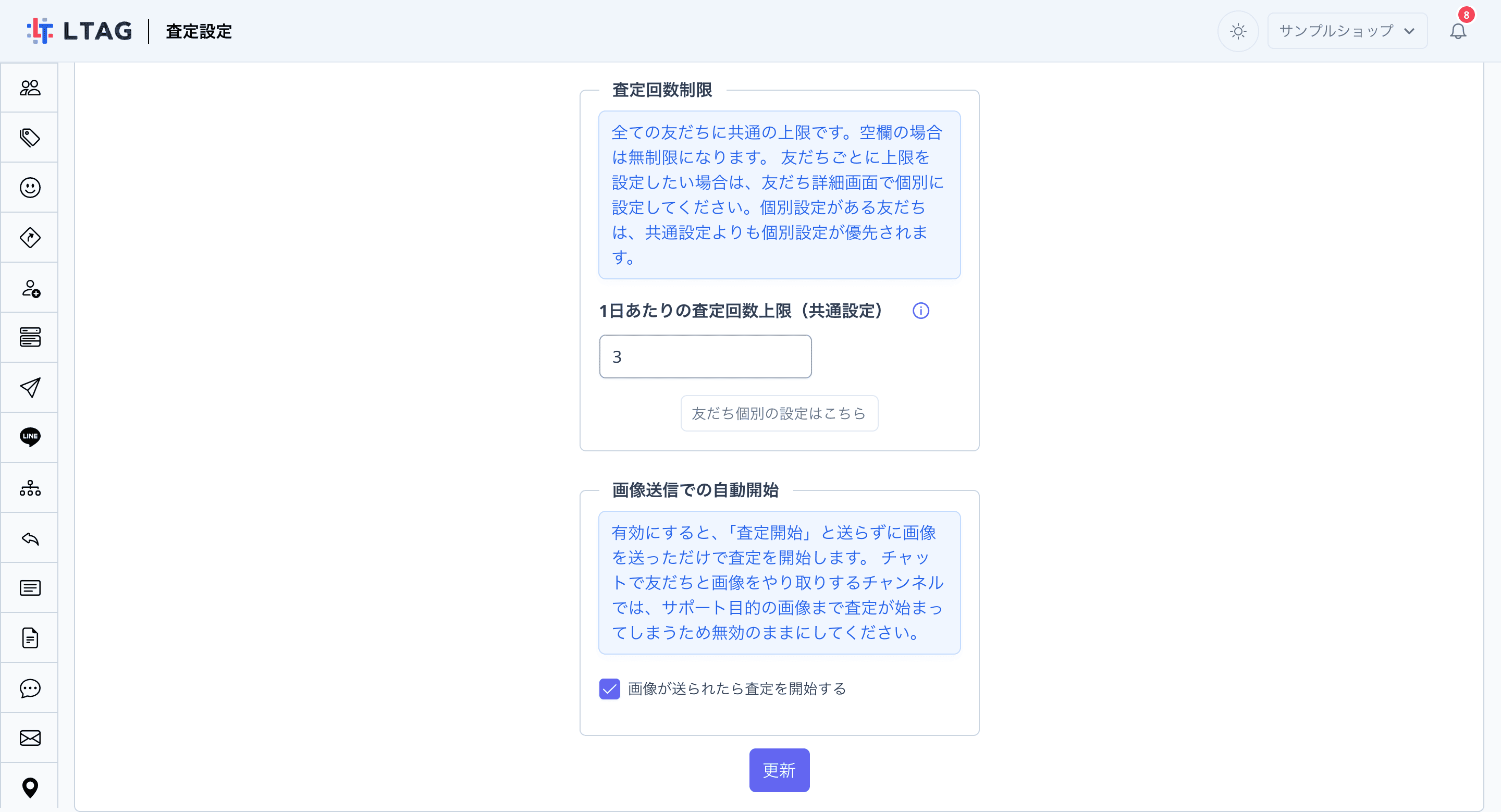1501x812 pixels.
Task: Click the paper plane send icon
Action: pyautogui.click(x=30, y=387)
